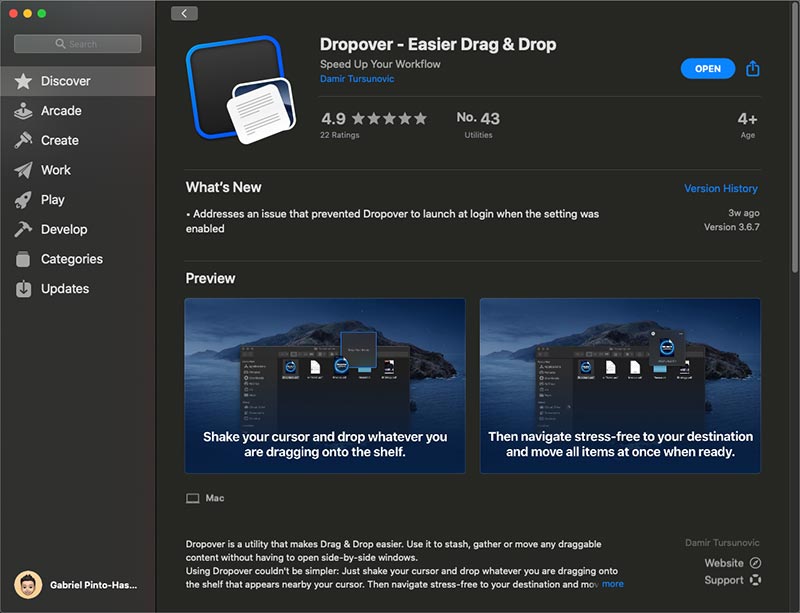800x613 pixels.
Task: Select the Updates sidebar label
Action: [65, 289]
